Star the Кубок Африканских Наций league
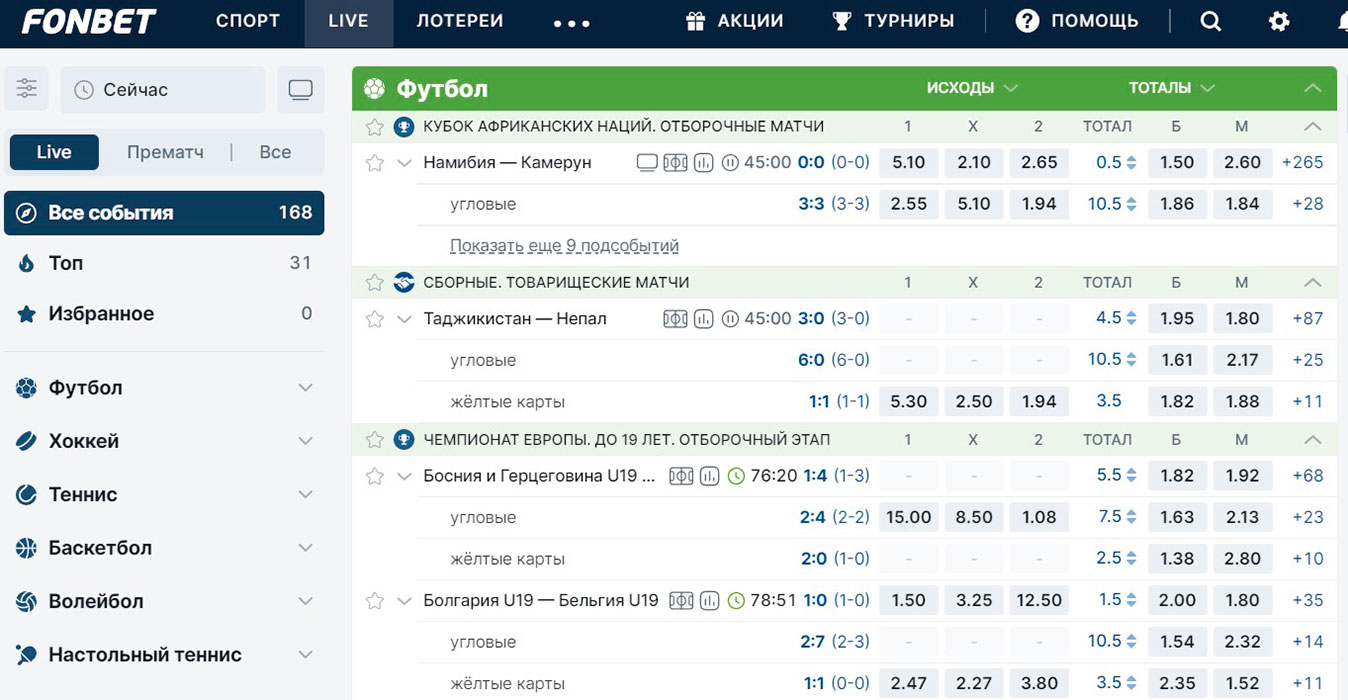This screenshot has height=700, width=1348. pos(375,127)
